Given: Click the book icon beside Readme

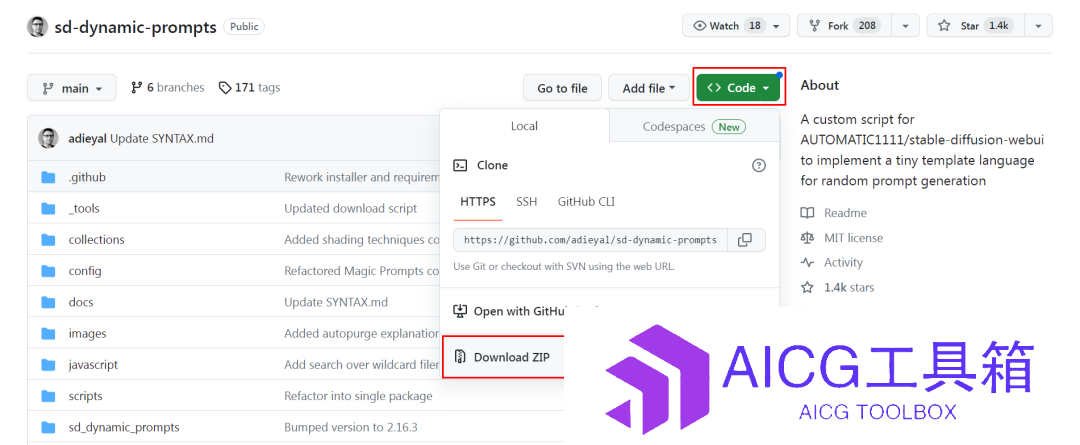Looking at the screenshot, I should tap(807, 213).
